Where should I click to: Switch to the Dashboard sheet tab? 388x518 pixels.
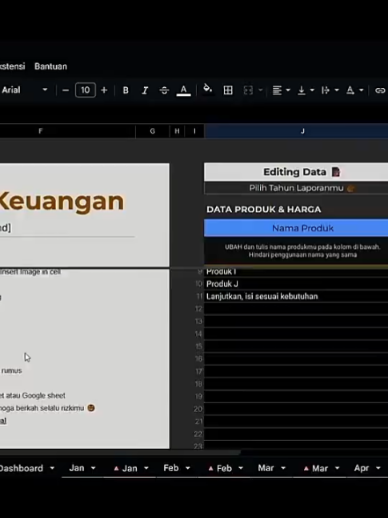tap(21, 468)
